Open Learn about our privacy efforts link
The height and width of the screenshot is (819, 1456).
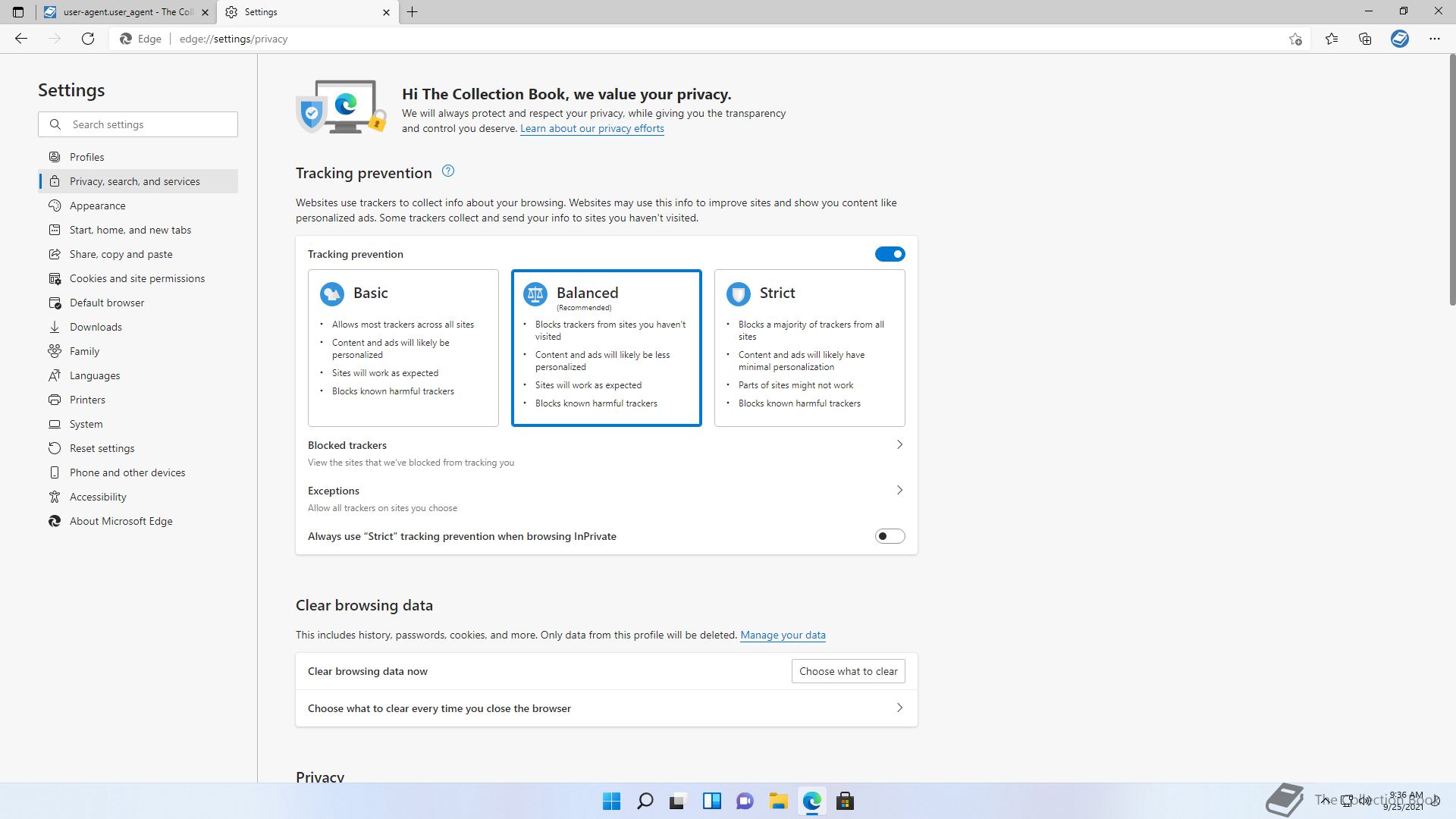[592, 129]
